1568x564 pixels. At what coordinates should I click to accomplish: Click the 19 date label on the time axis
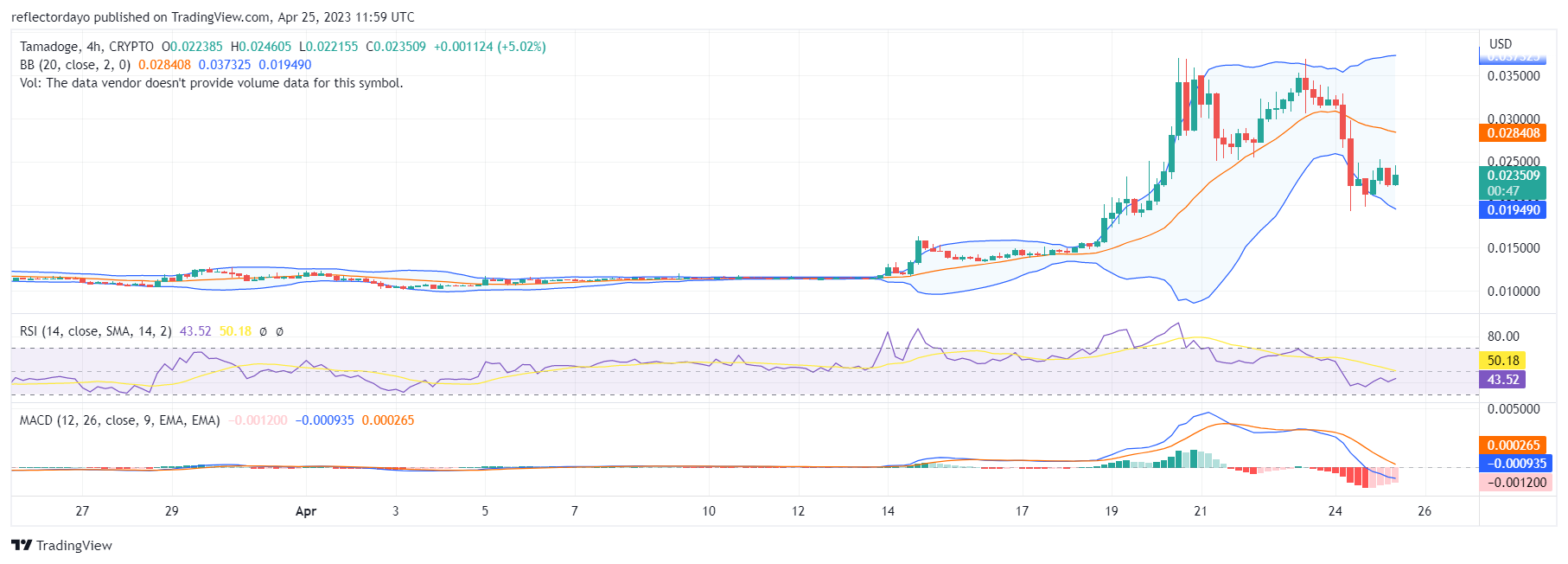coord(1112,511)
